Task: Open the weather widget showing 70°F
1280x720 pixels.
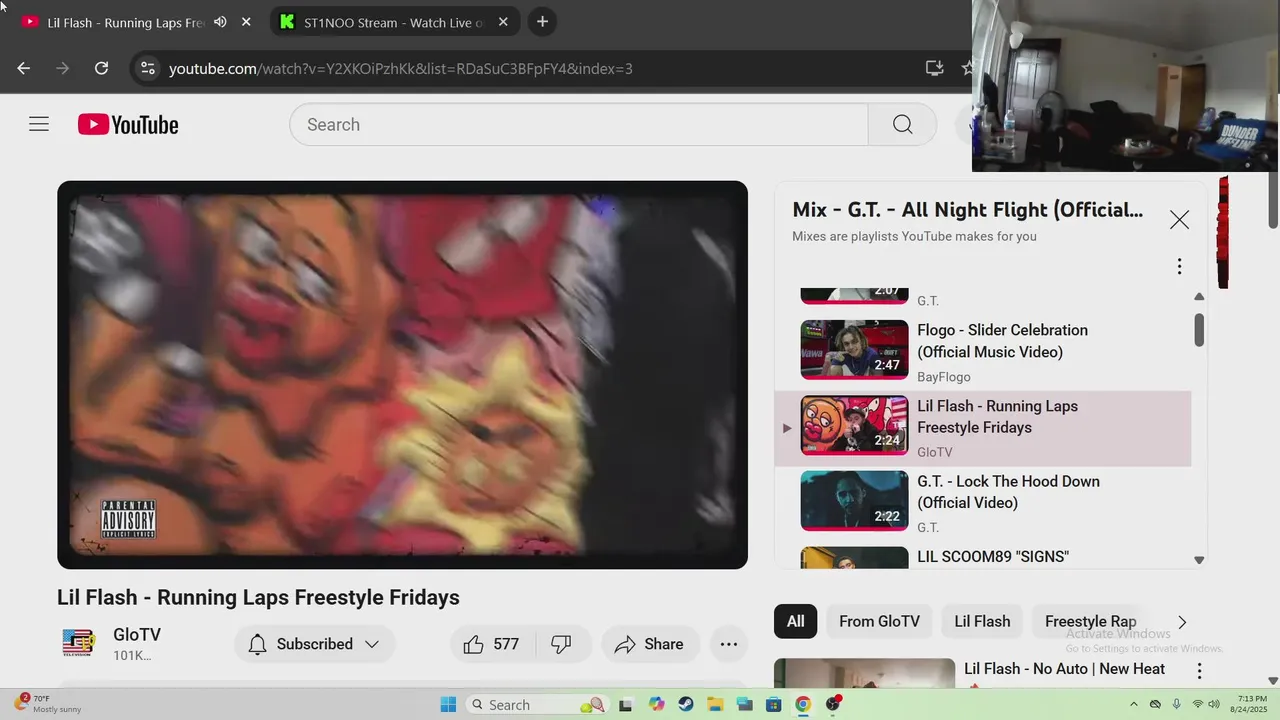Action: (48, 704)
